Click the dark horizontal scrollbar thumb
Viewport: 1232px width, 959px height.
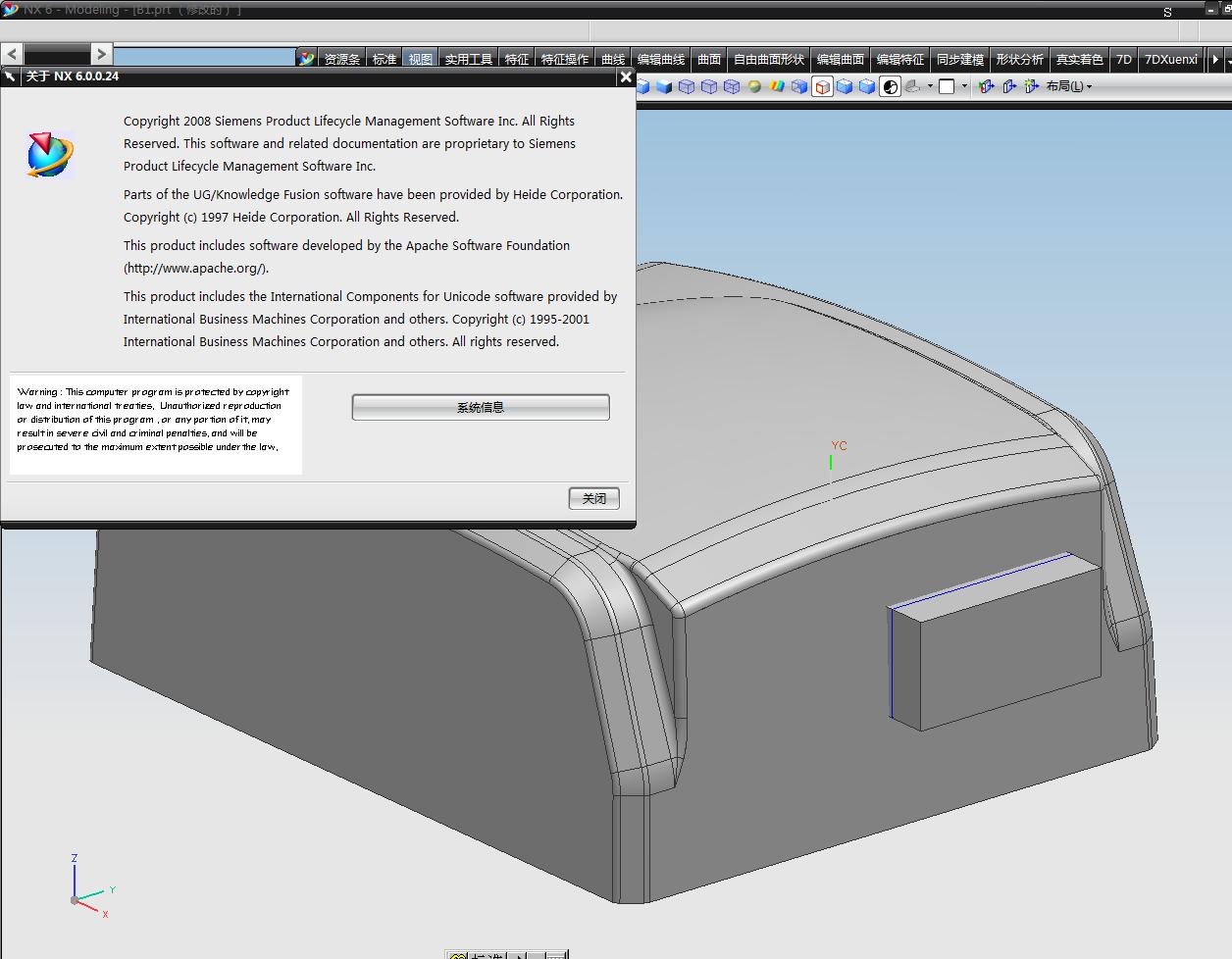[x=57, y=54]
